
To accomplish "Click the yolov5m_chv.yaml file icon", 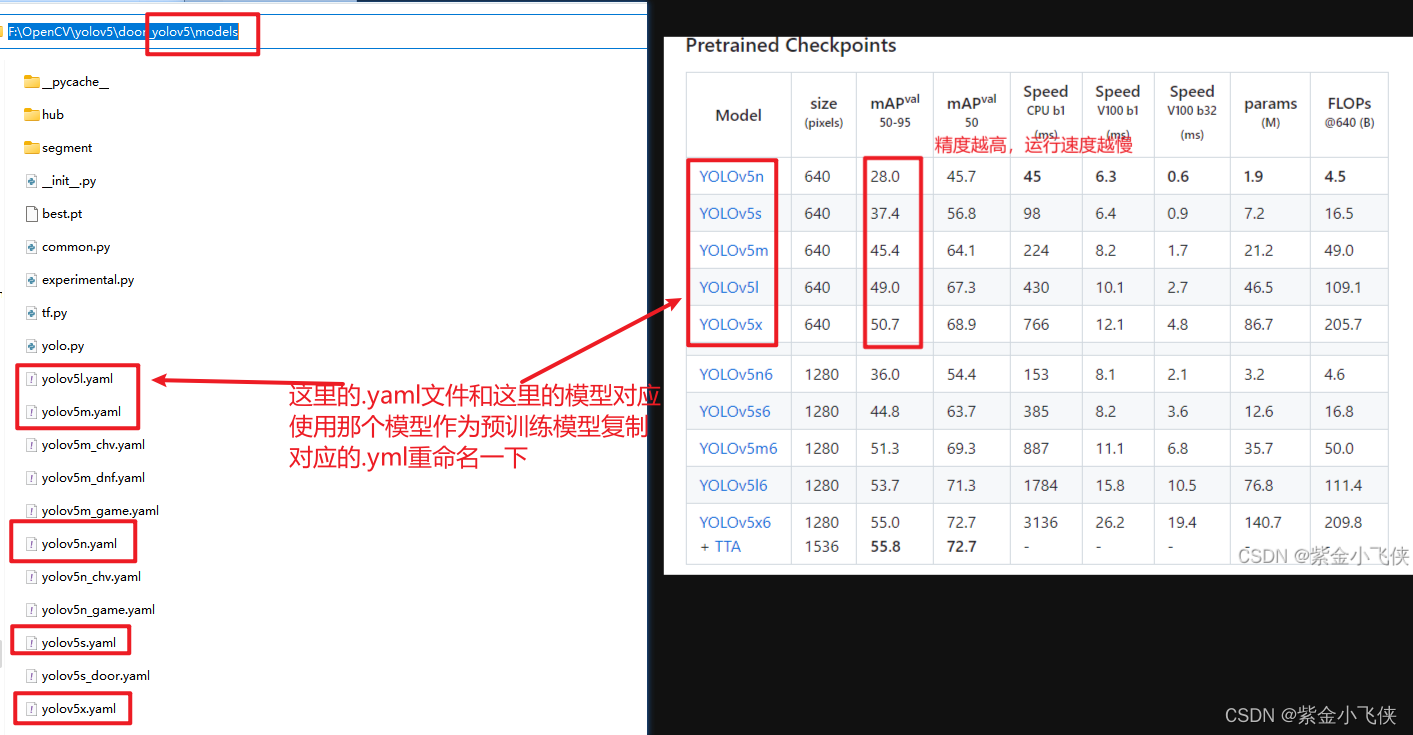I will click(31, 445).
